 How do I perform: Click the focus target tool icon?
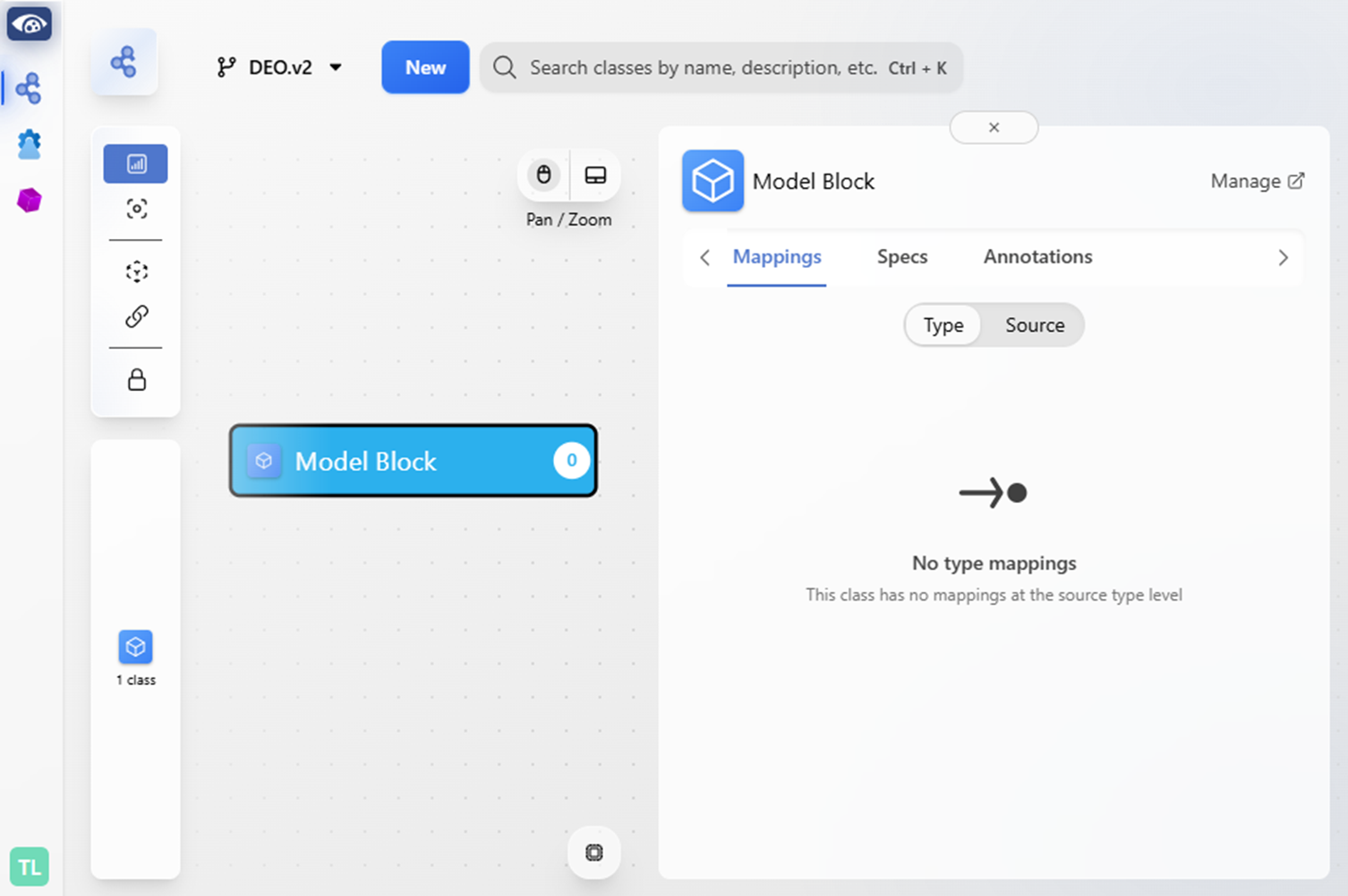tap(136, 209)
